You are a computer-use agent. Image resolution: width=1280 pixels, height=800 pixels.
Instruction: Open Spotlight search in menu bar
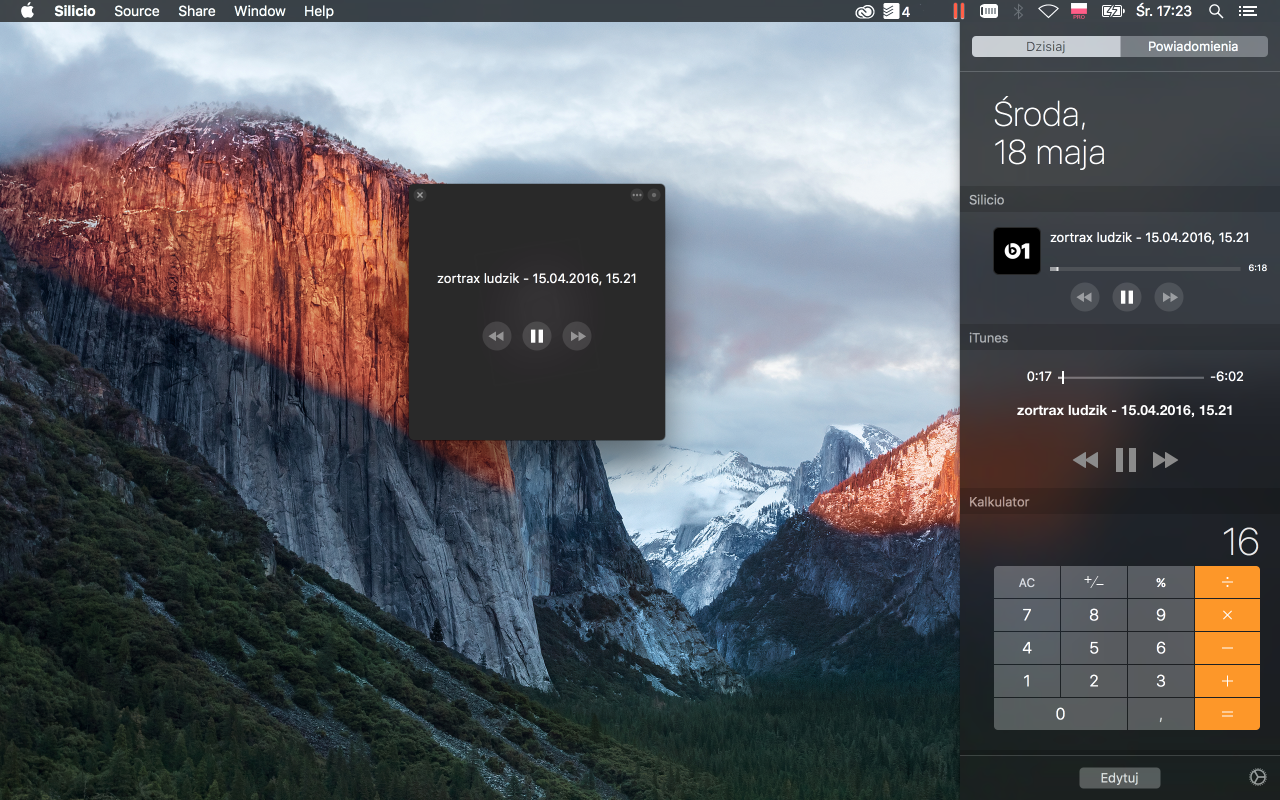(1216, 11)
